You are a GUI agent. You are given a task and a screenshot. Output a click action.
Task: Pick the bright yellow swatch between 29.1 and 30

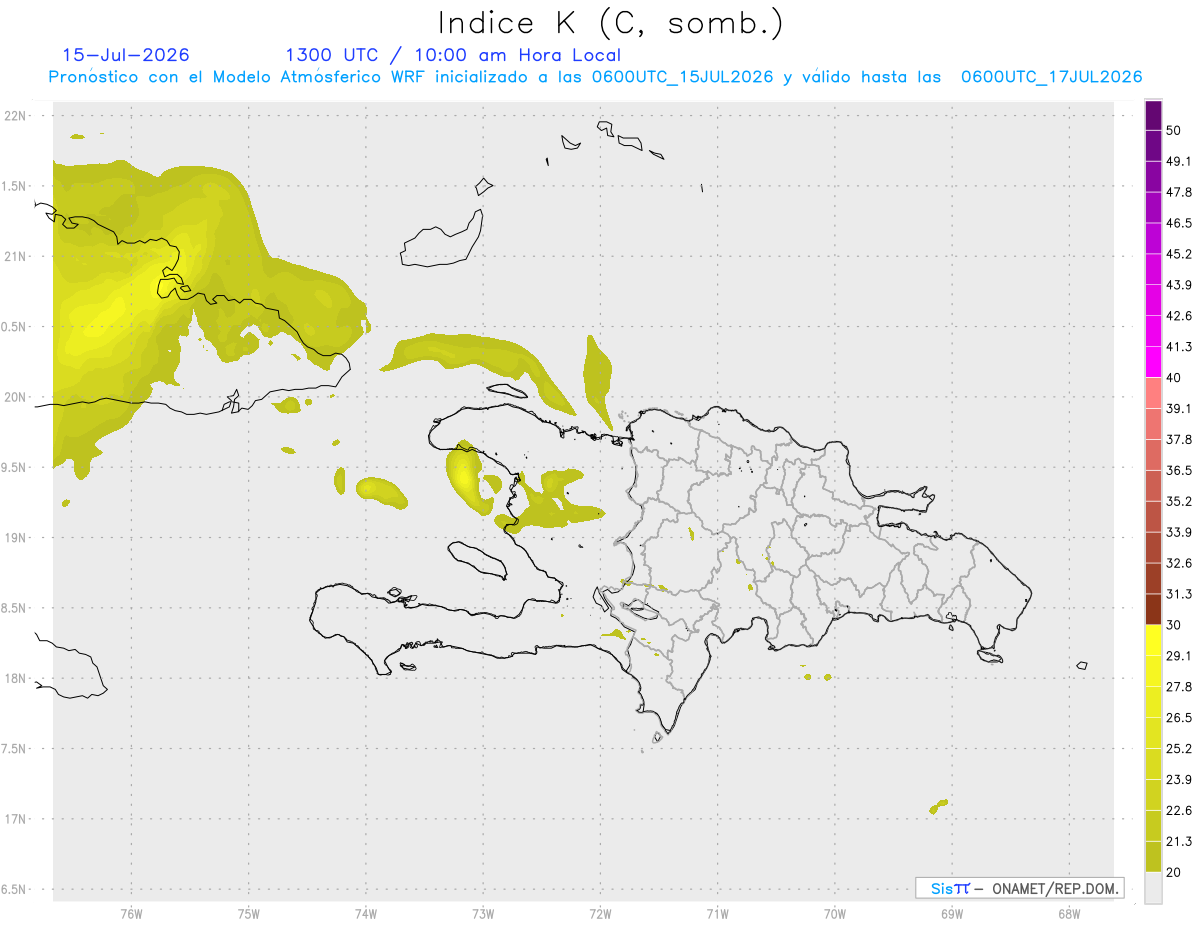1153,640
